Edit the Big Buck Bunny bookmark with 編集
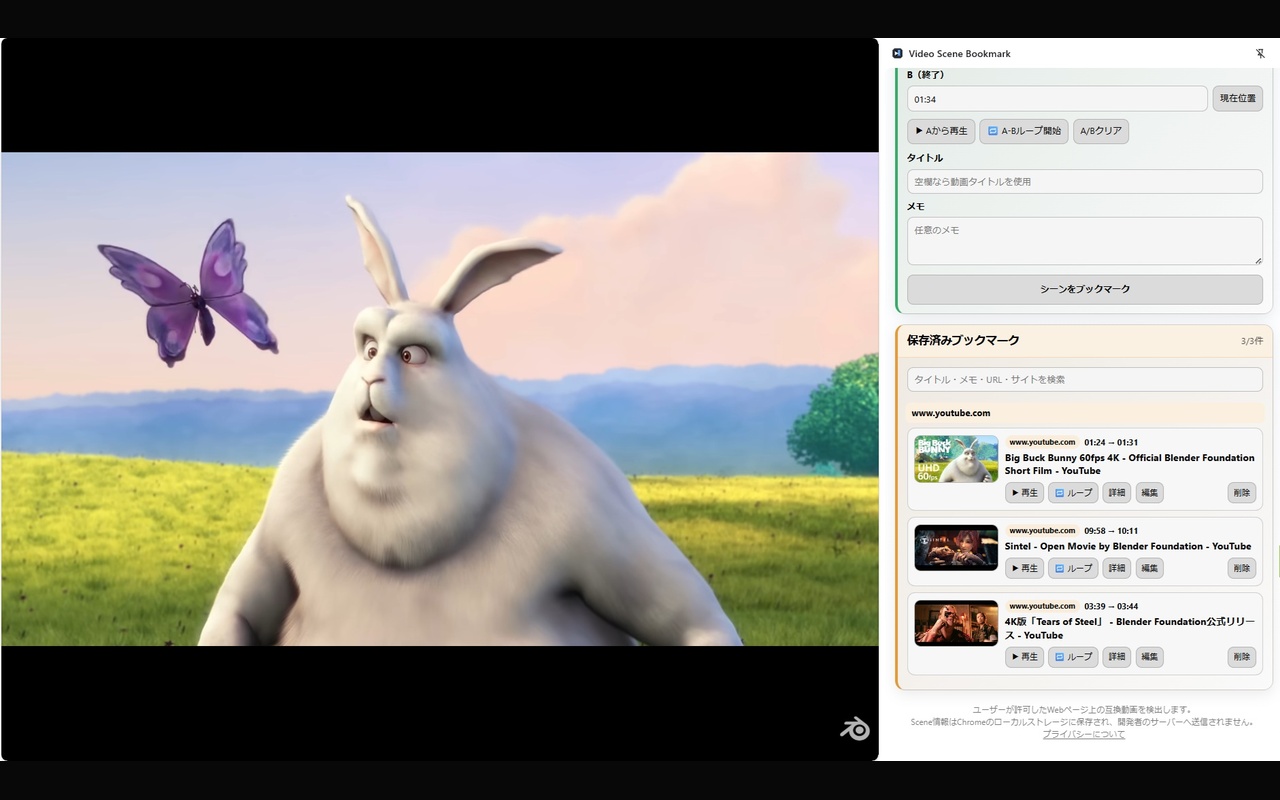This screenshot has height=800, width=1280. click(x=1149, y=493)
